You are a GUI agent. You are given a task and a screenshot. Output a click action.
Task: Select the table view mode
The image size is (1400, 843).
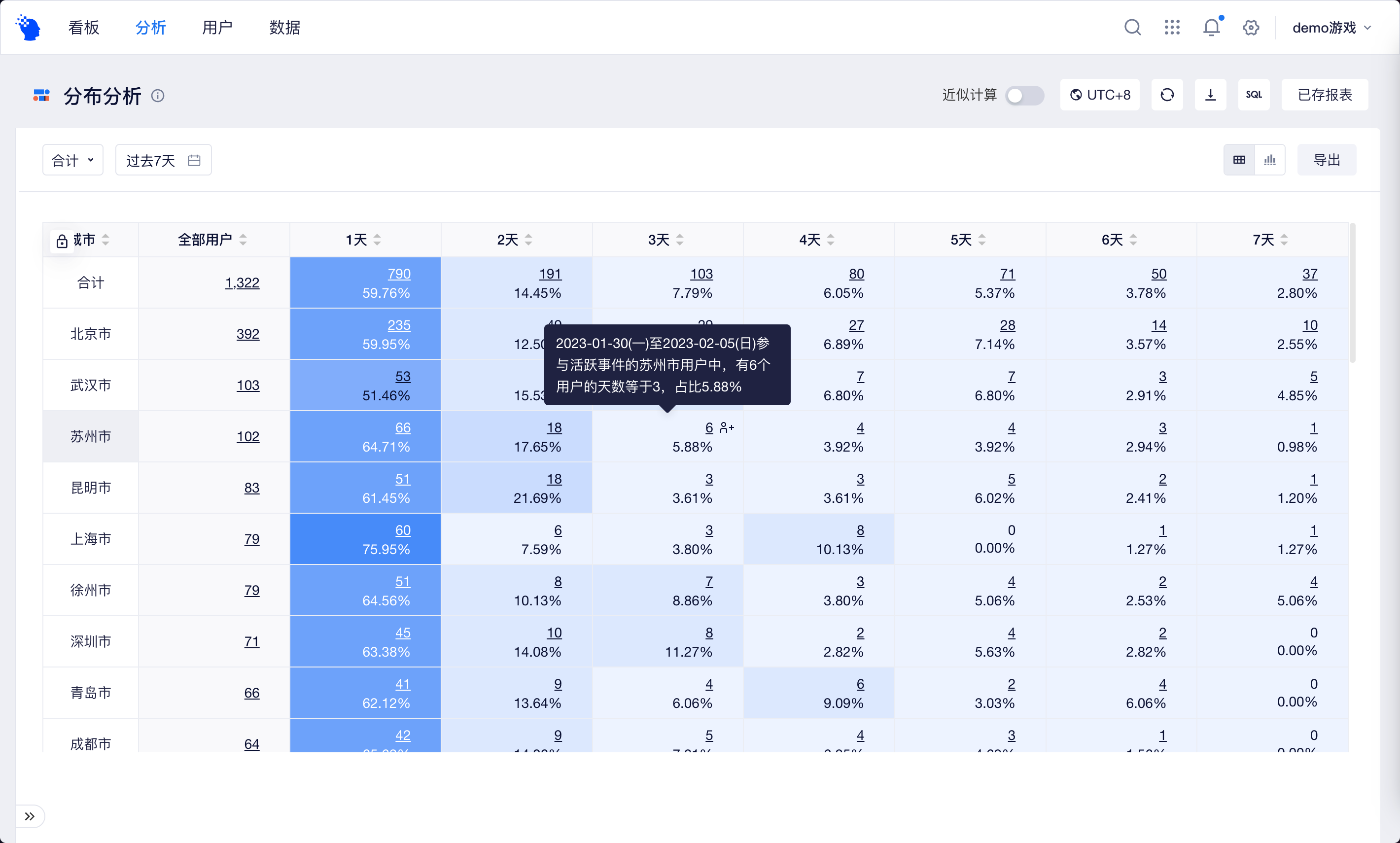(1239, 160)
